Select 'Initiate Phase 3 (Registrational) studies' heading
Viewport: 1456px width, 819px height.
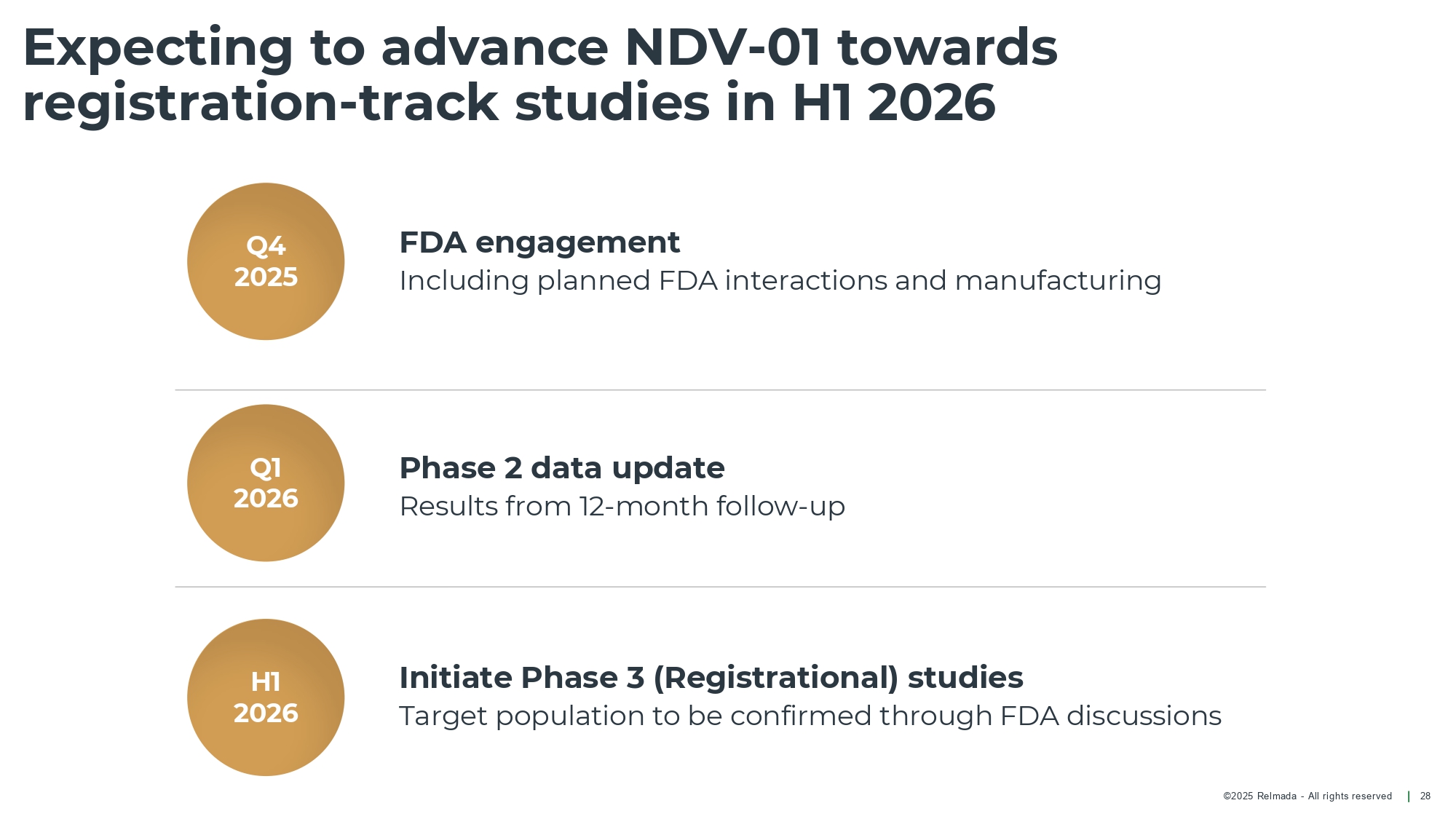click(x=711, y=678)
